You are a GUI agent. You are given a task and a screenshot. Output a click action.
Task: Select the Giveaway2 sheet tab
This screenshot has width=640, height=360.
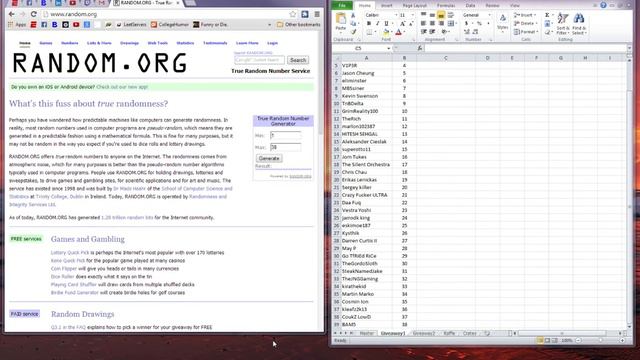pos(424,333)
